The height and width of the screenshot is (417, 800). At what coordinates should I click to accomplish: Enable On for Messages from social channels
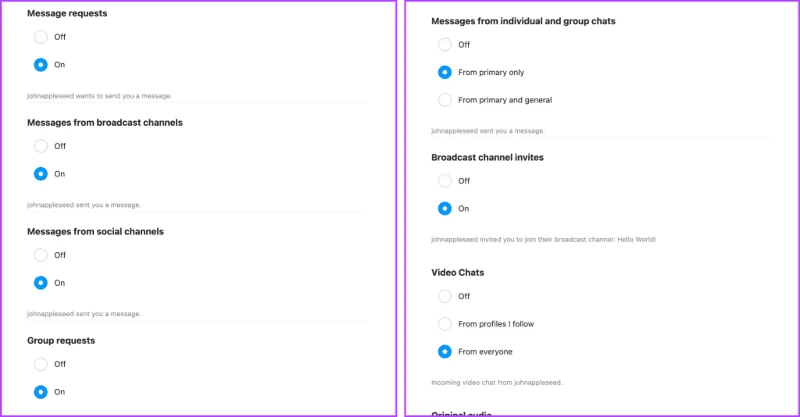[x=41, y=283]
